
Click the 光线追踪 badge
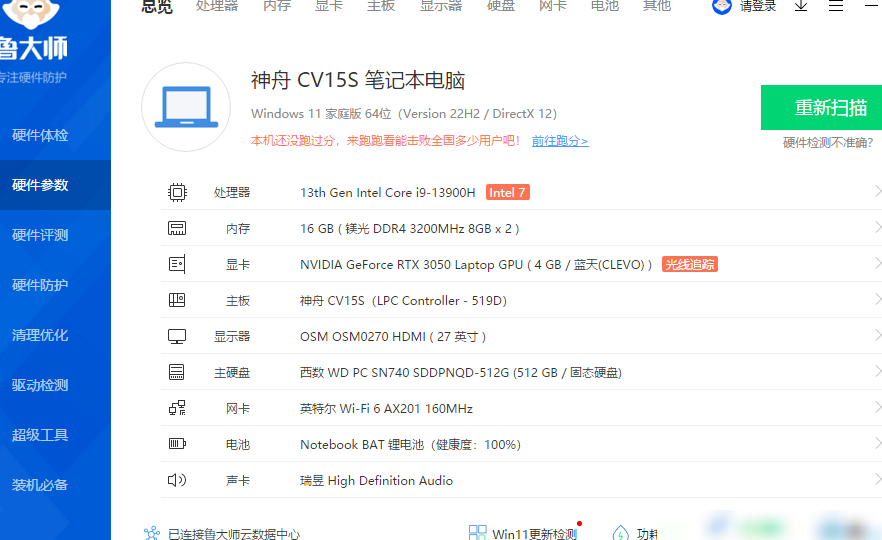690,264
